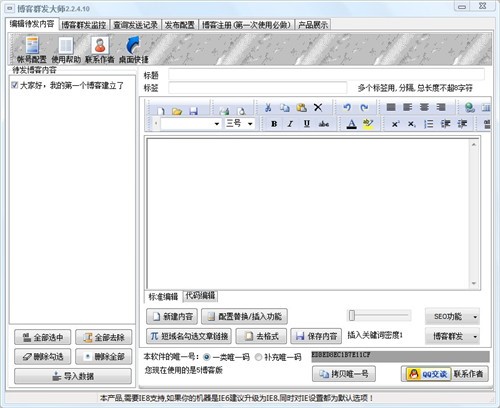
Task: Insert hyperlink with the globe icon
Action: (x=470, y=107)
